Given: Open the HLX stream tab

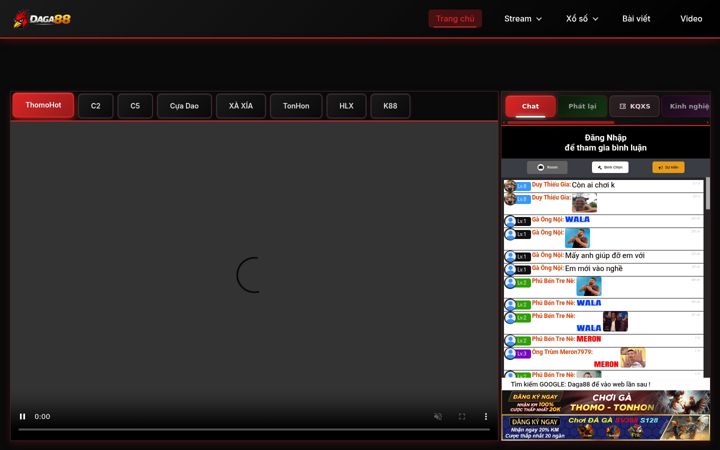Looking at the screenshot, I should pos(346,106).
